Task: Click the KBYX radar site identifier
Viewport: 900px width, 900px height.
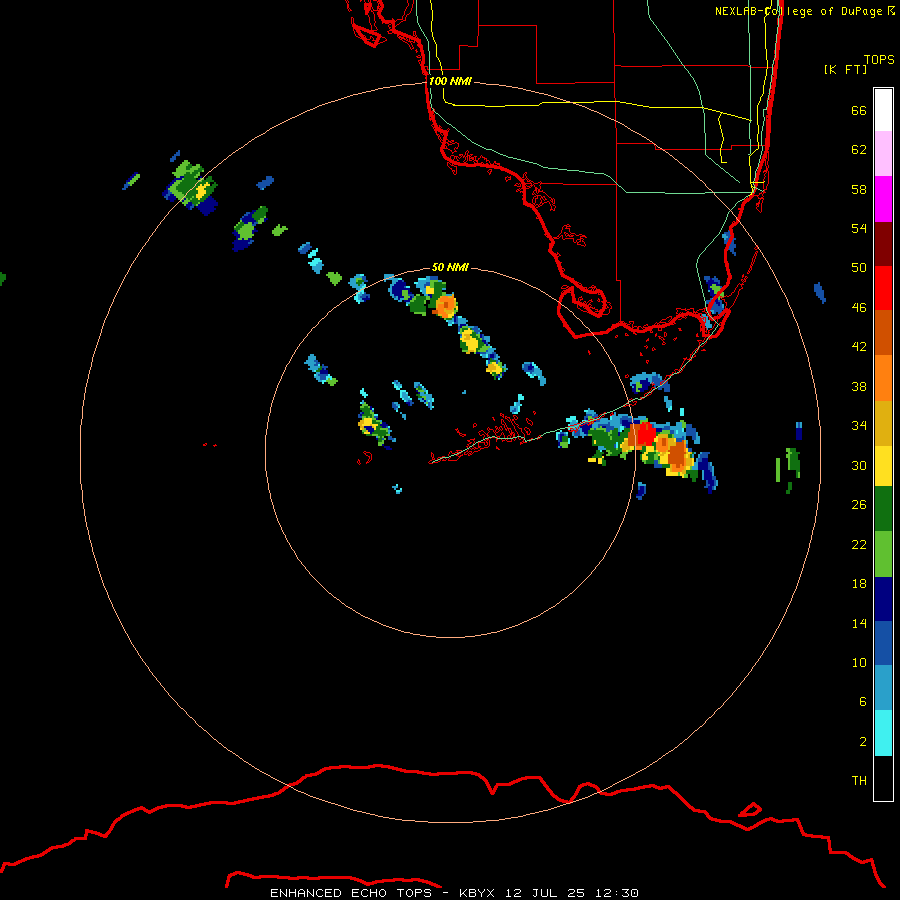Action: tap(476, 893)
